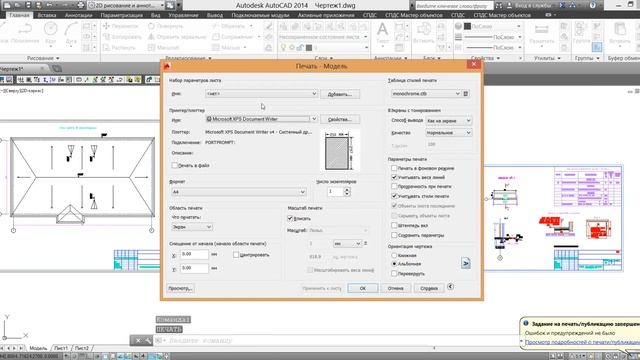Viewport: 640px width, 360px height.
Task: Click the OK button in print dialog
Action: coord(362,288)
